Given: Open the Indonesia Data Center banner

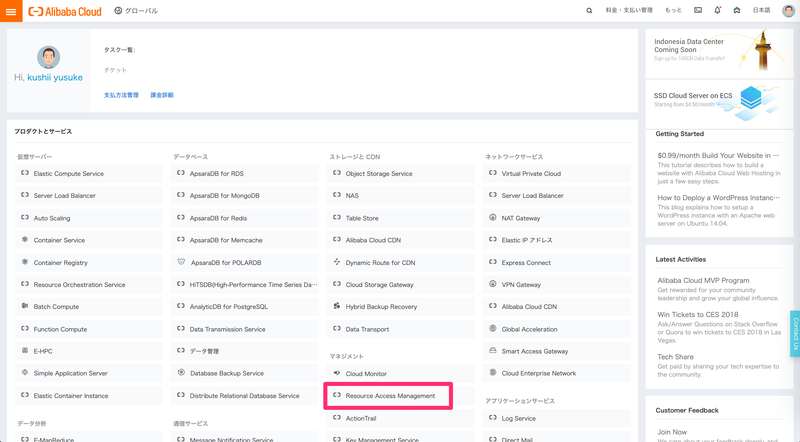Looking at the screenshot, I should pos(719,53).
